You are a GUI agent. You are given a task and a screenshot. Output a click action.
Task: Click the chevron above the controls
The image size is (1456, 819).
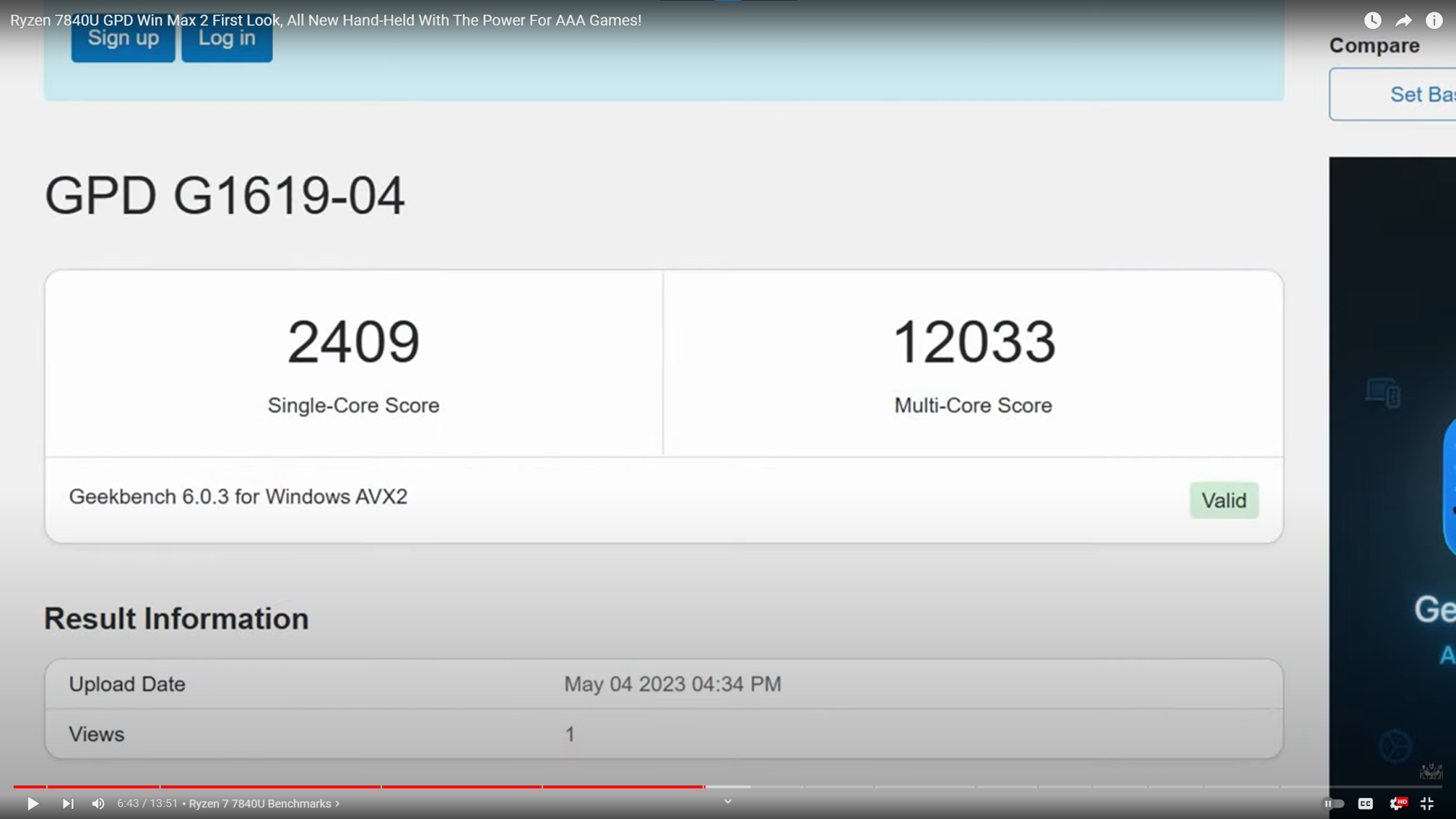tap(727, 802)
